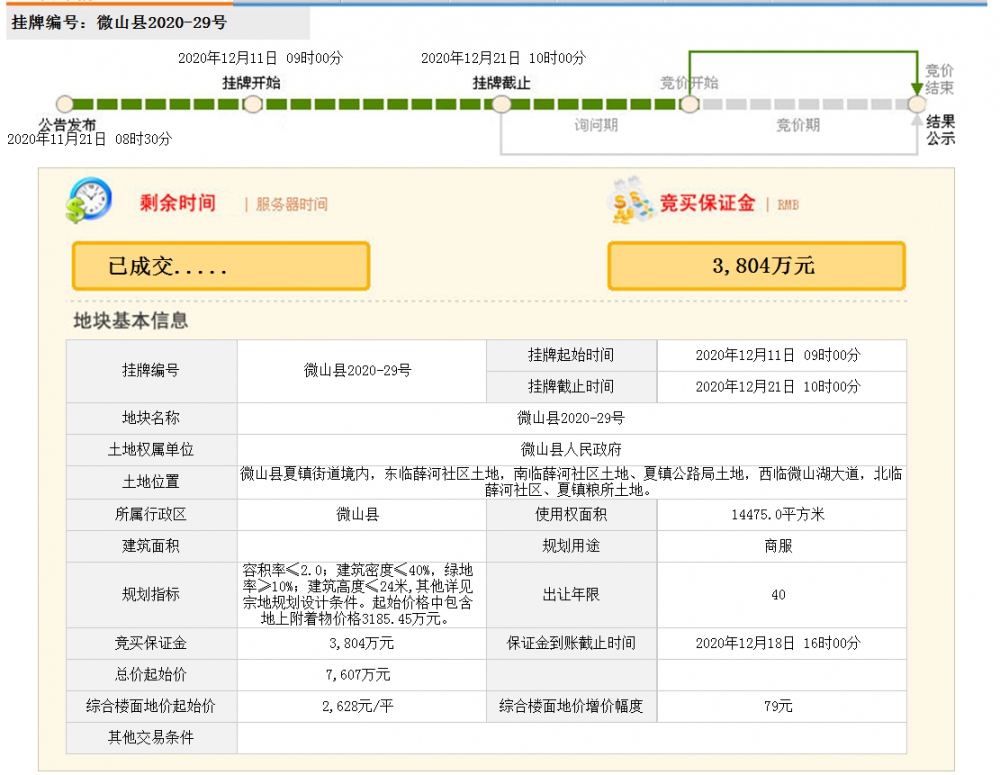Click the 3,804万元 deposit amount box
Viewport: 1000px width, 775px height.
pyautogui.click(x=756, y=266)
